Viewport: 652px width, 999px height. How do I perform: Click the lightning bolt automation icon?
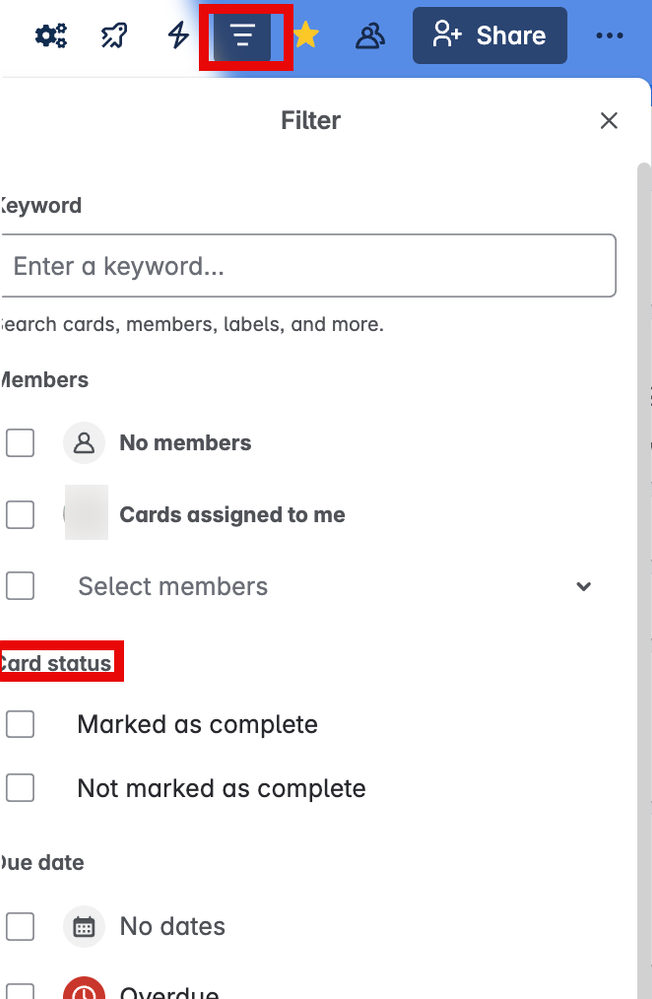[x=178, y=36]
